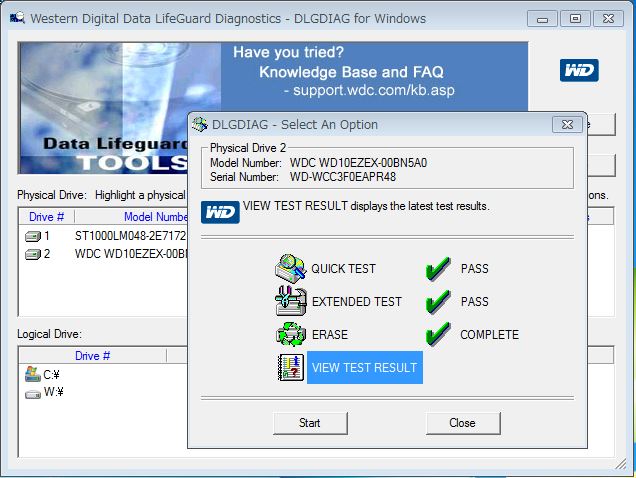Screen dimensions: 636x478
Task: Click the model number WDC WD10EZEX-00BN5A0
Action: click(x=358, y=163)
